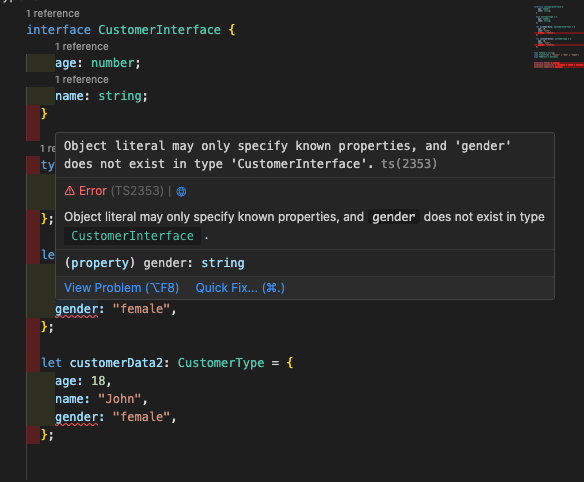Click the 'string' type after name in interface

pos(120,96)
